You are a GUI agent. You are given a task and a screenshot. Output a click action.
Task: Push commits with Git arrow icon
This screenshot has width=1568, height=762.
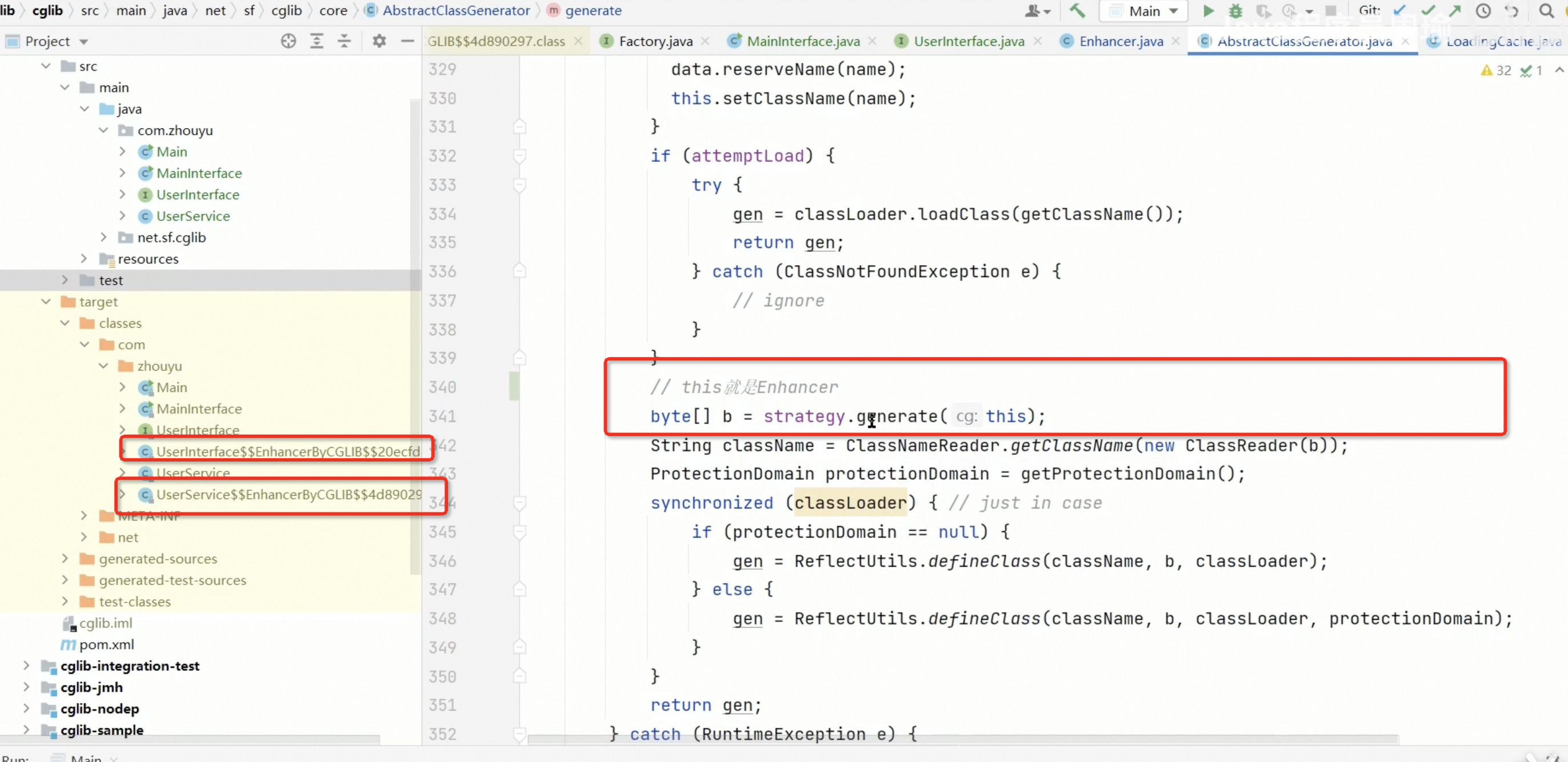[1455, 10]
